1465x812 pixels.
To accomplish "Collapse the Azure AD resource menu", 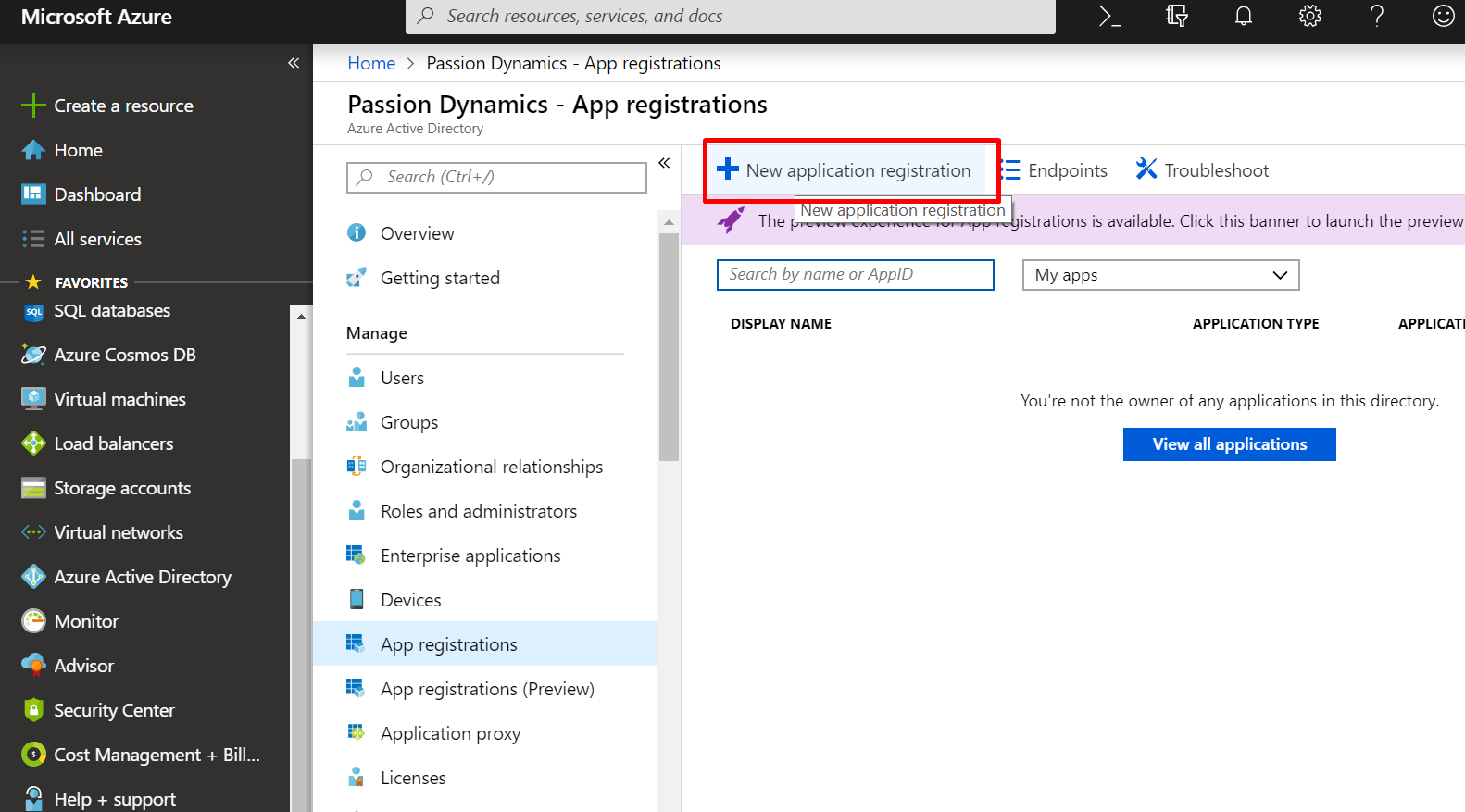I will [664, 163].
